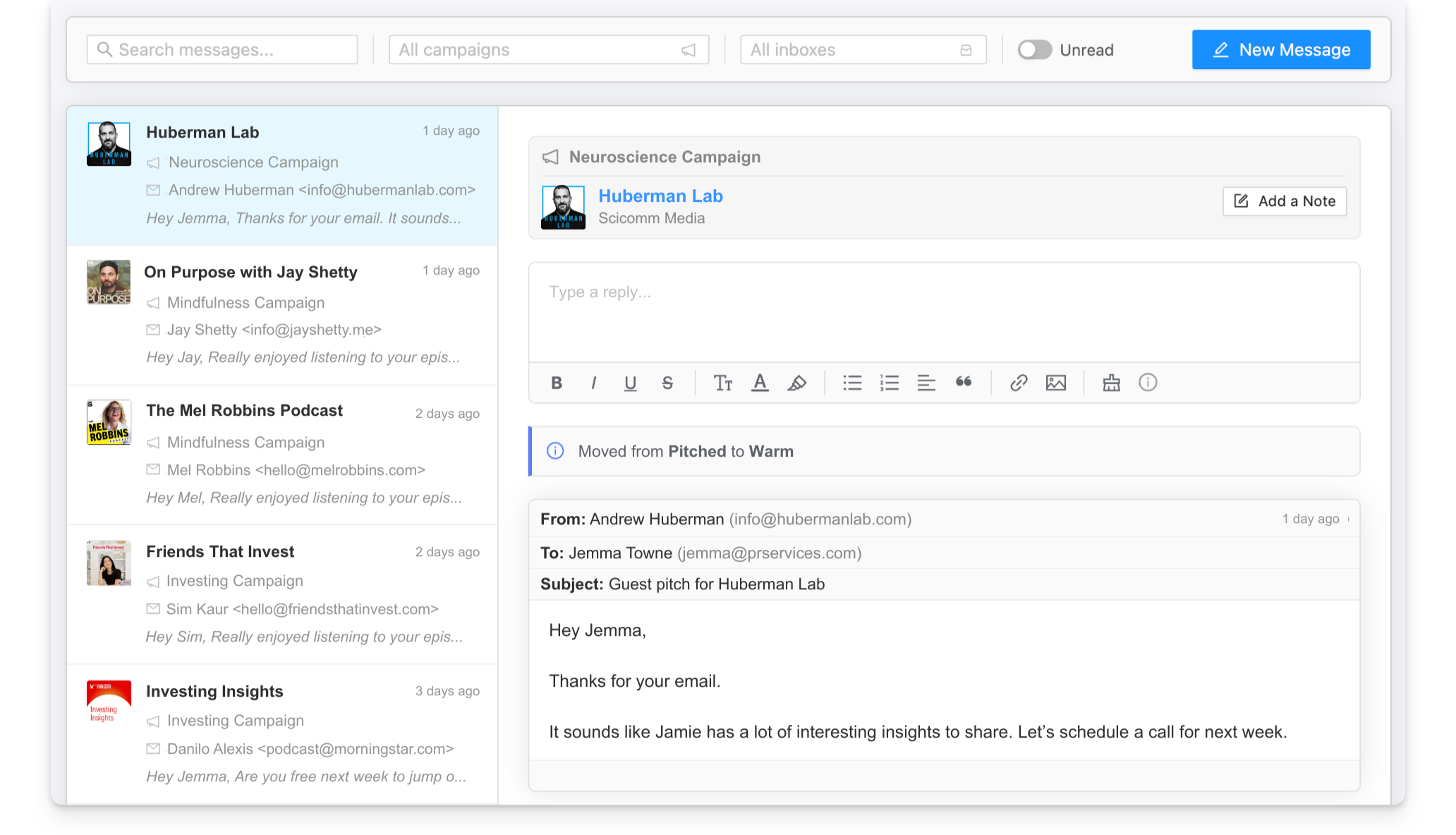This screenshot has width=1456, height=835.
Task: Apply italic formatting in reply editor
Action: click(x=593, y=383)
